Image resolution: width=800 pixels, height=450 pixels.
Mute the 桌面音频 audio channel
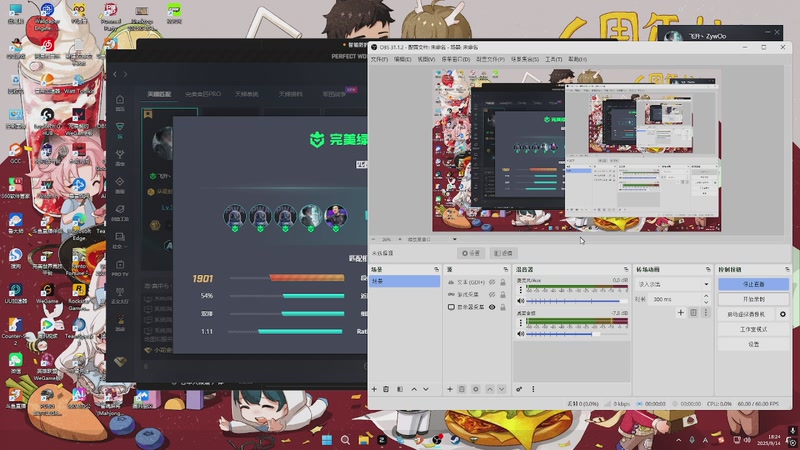coord(520,334)
